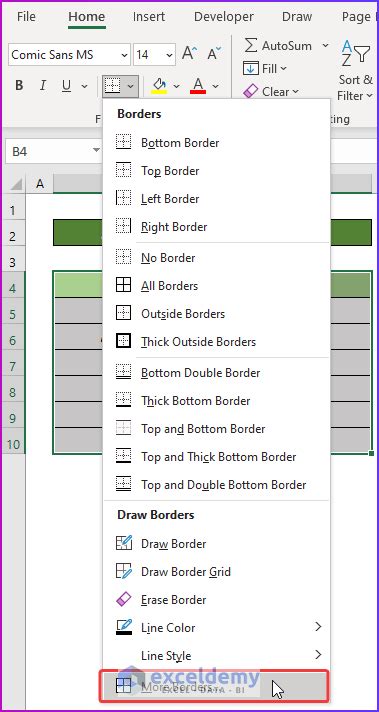The width and height of the screenshot is (379, 712).
Task: Open font size 14 dropdown
Action: pyautogui.click(x=169, y=55)
